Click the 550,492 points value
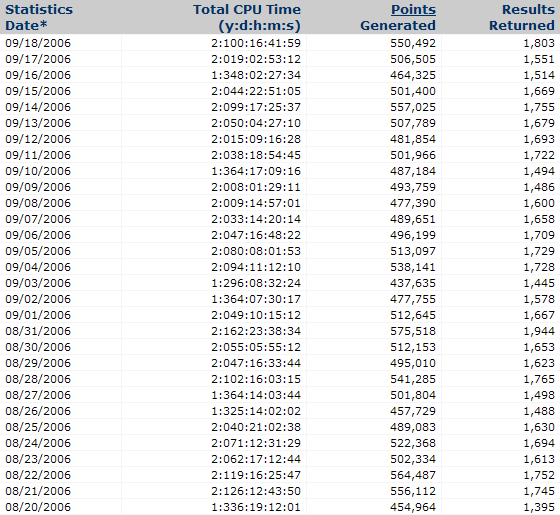 coord(413,43)
